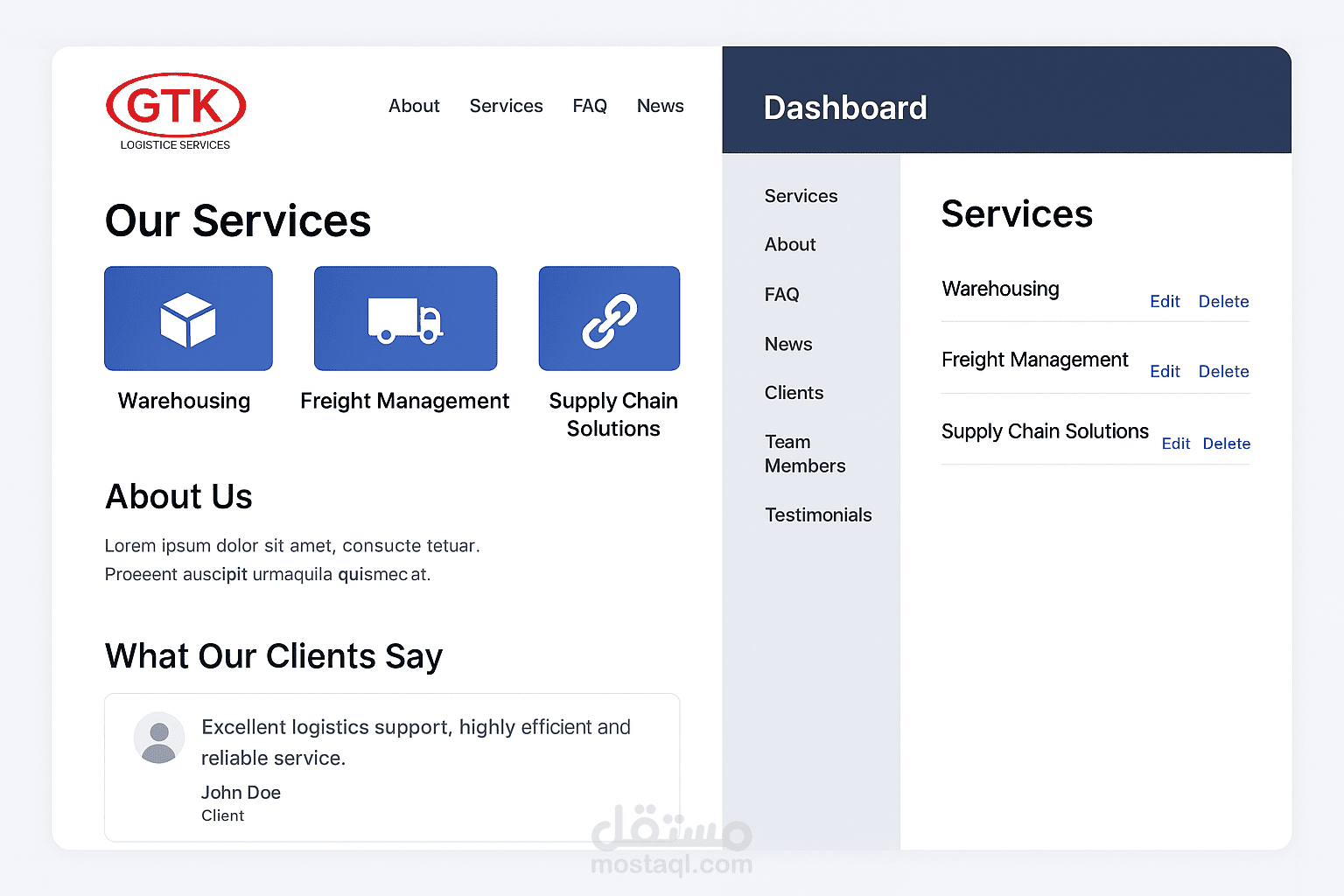
Task: Click the About Us heading
Action: 178,497
